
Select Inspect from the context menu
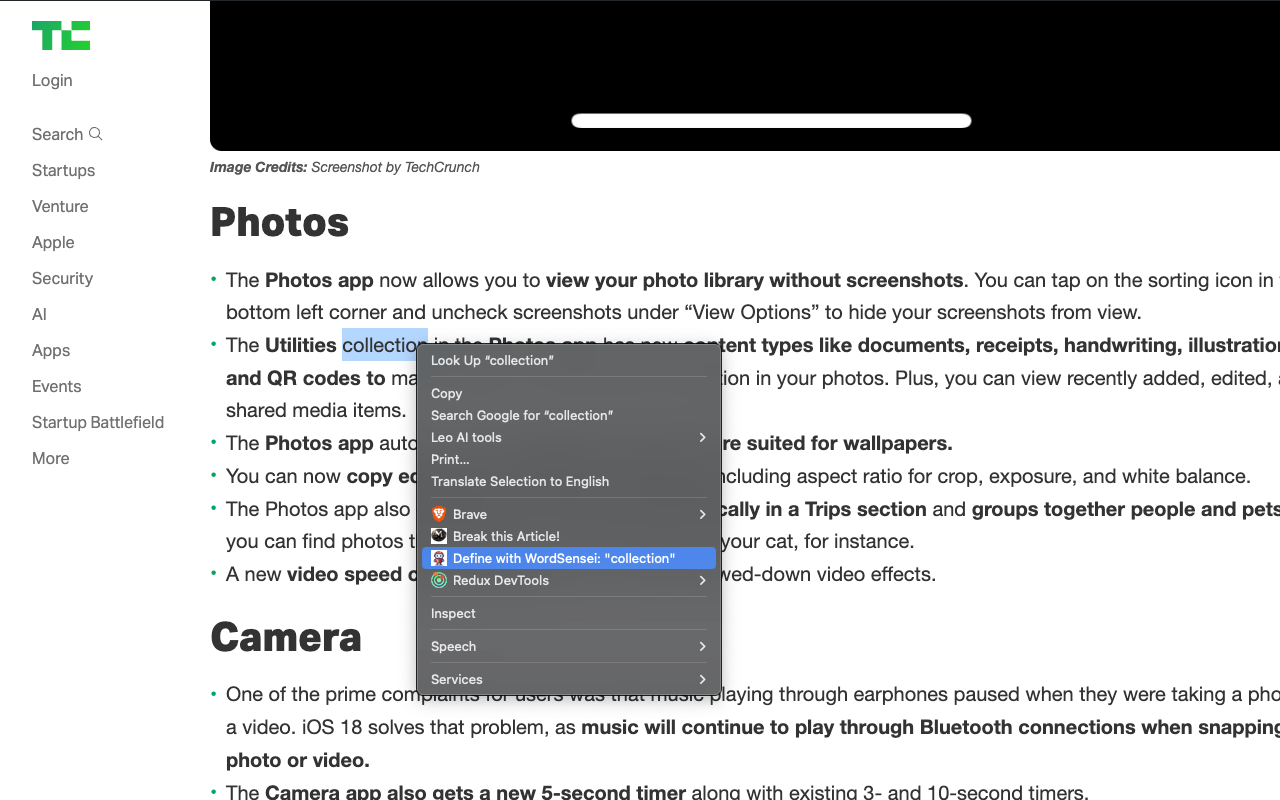coord(569,613)
